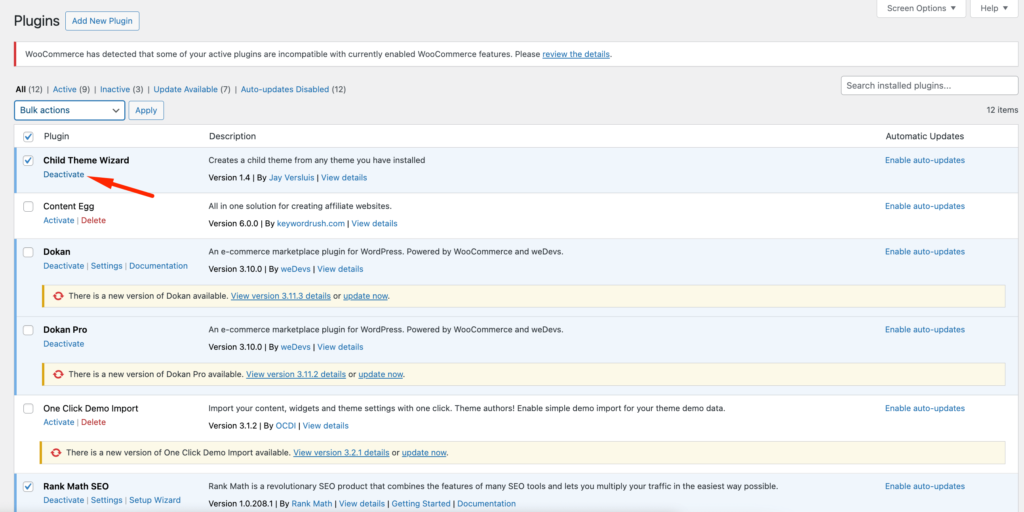Delete One Click Demo Import plugin
Image resolution: width=1024 pixels, height=512 pixels.
click(x=93, y=422)
